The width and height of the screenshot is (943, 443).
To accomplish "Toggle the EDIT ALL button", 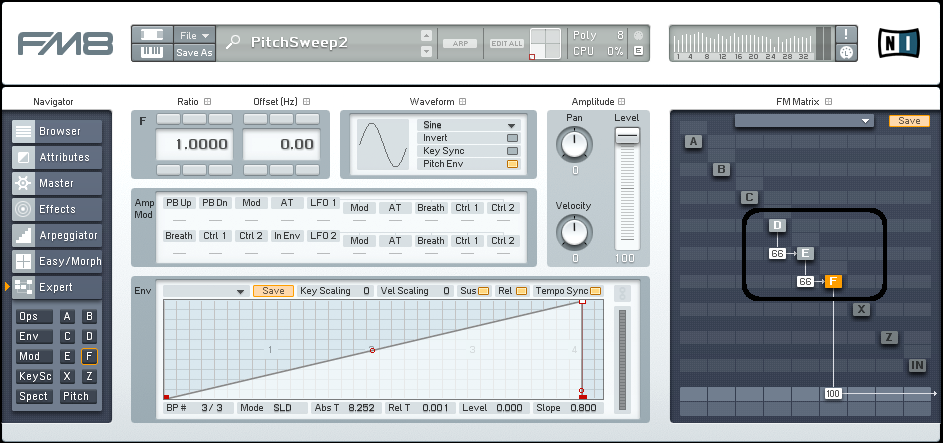I will 507,43.
